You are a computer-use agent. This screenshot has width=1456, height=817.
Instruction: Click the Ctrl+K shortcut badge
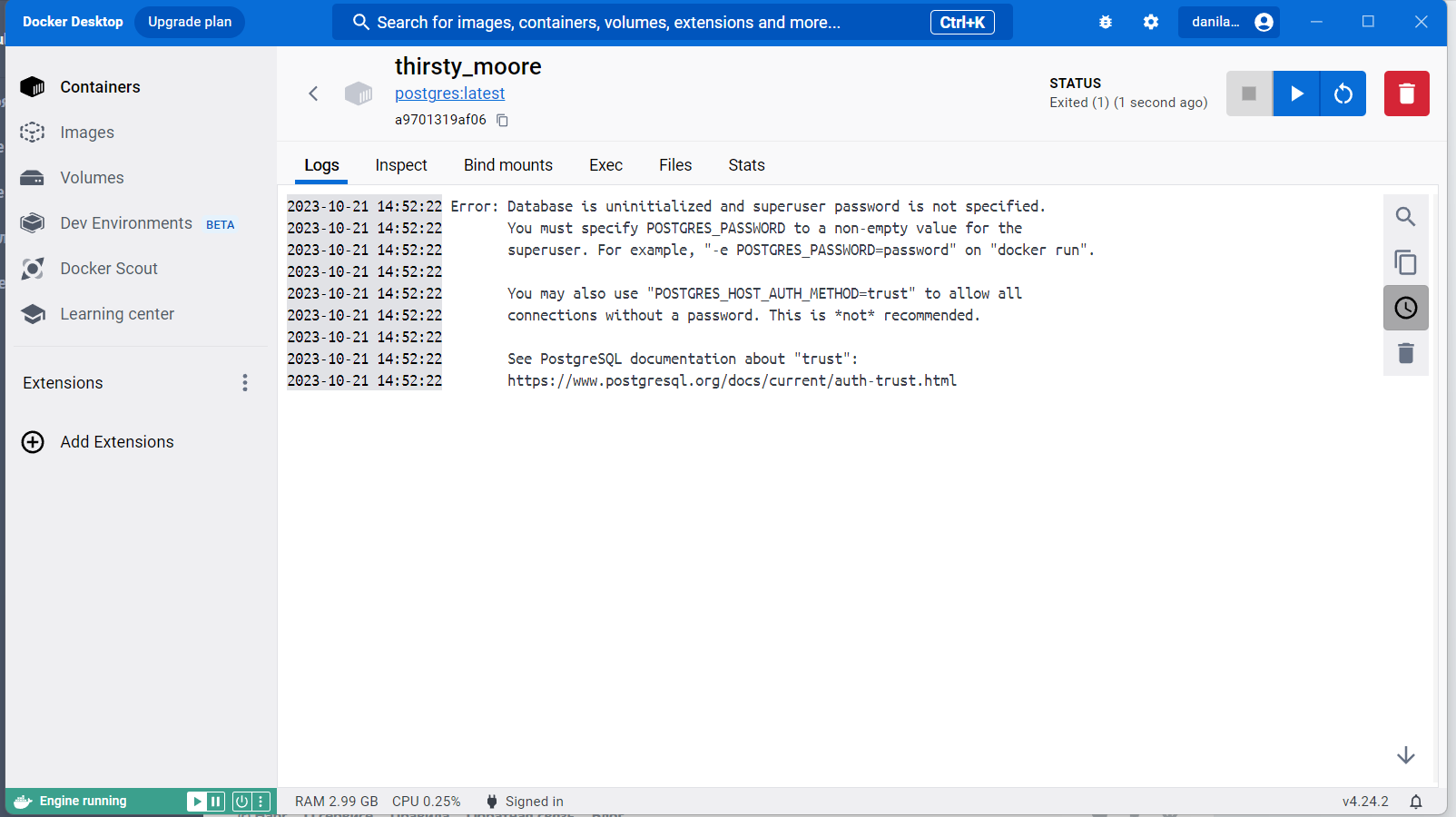(x=962, y=22)
